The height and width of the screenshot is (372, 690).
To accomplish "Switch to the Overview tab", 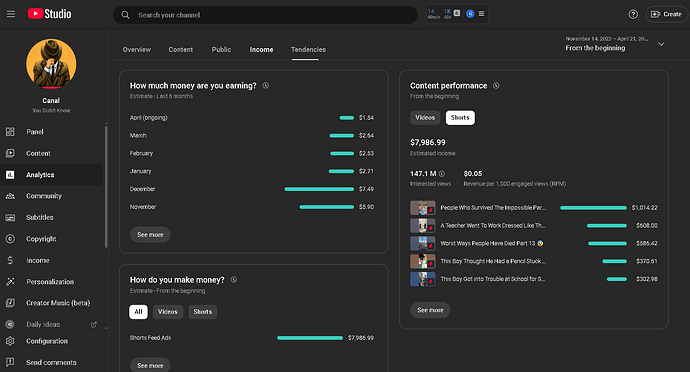I will (x=136, y=50).
